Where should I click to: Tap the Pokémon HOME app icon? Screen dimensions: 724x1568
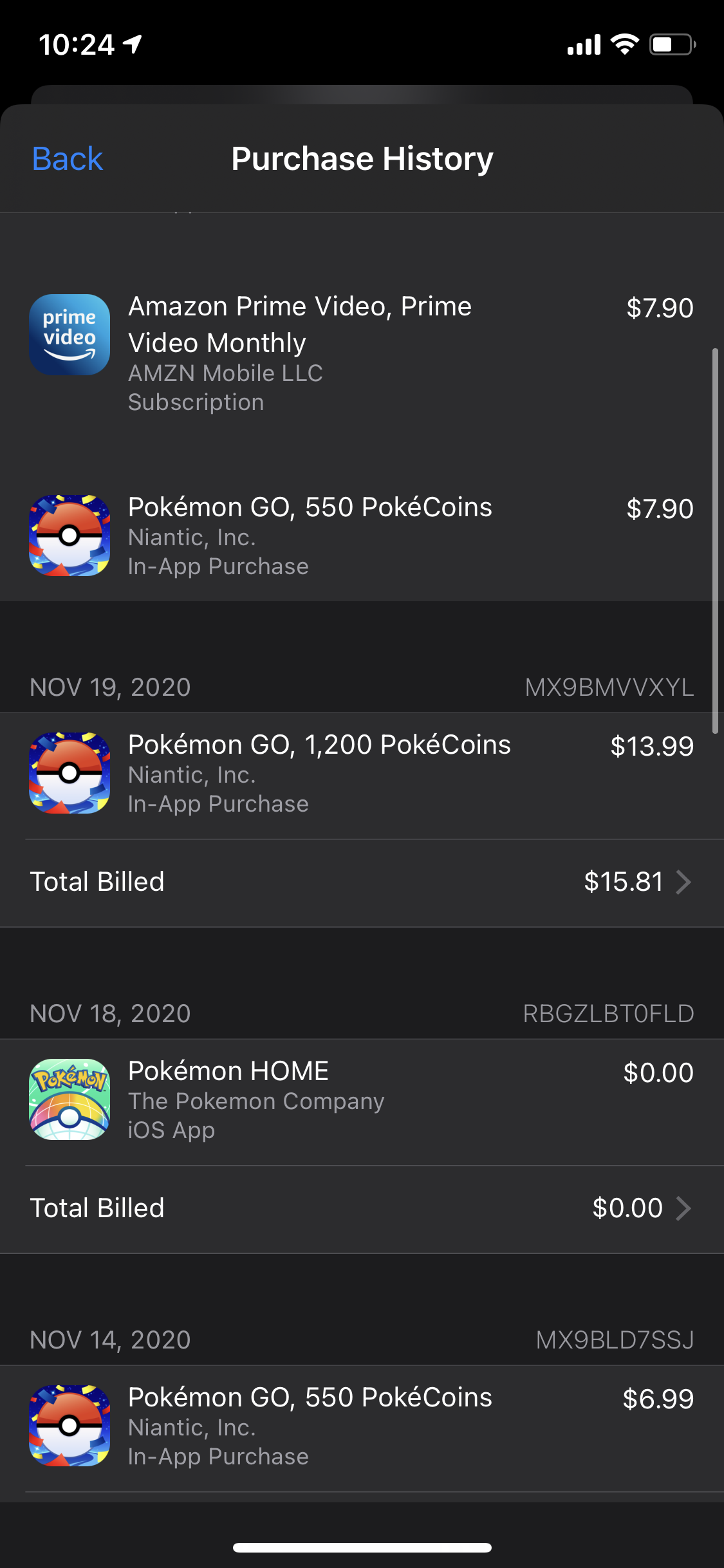[x=70, y=1099]
